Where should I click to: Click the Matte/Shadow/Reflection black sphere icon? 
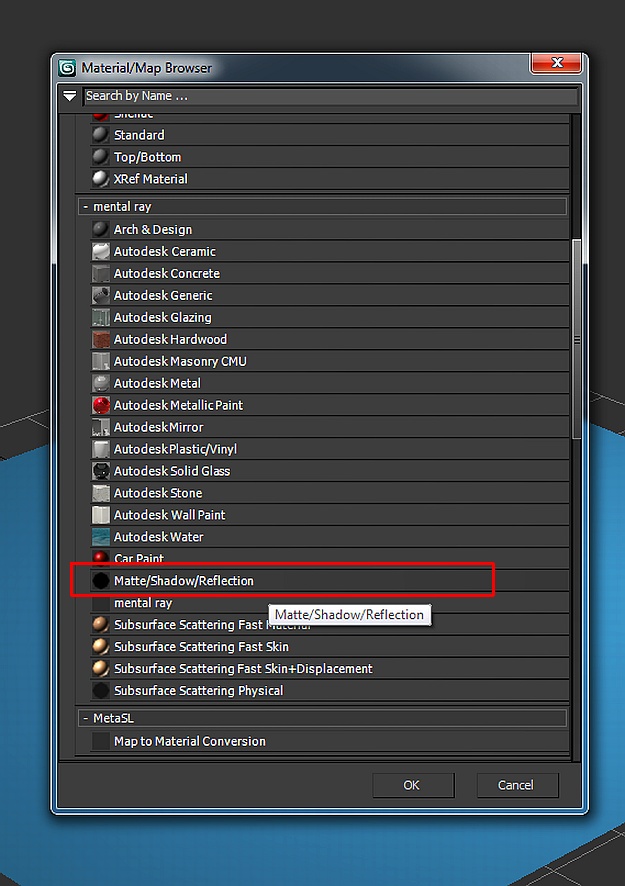101,581
